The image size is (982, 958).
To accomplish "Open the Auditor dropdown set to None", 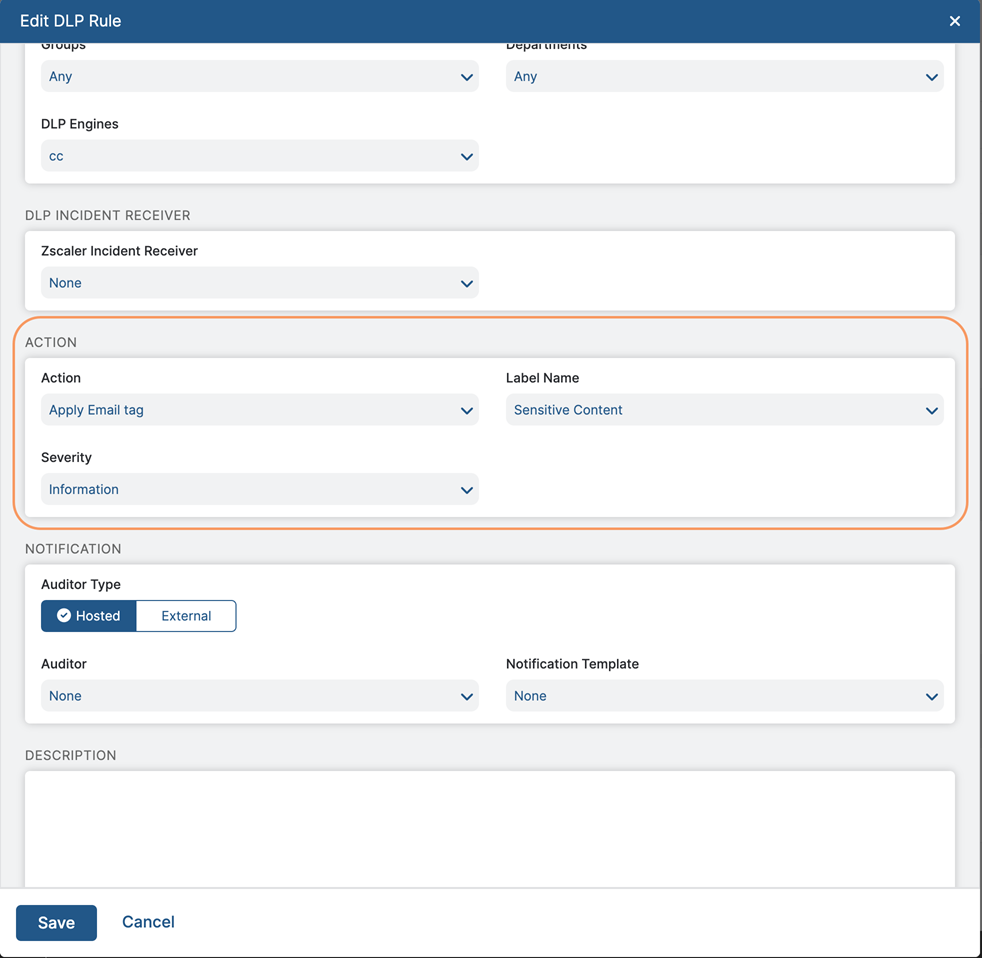I will pos(260,695).
